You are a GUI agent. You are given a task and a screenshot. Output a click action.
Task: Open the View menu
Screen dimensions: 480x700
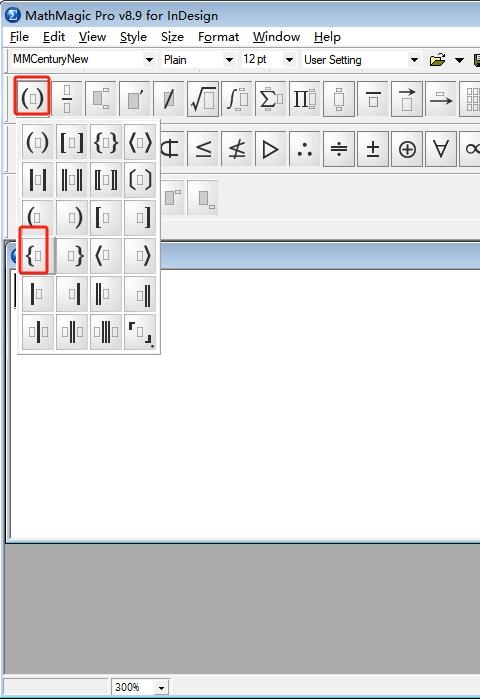point(92,37)
